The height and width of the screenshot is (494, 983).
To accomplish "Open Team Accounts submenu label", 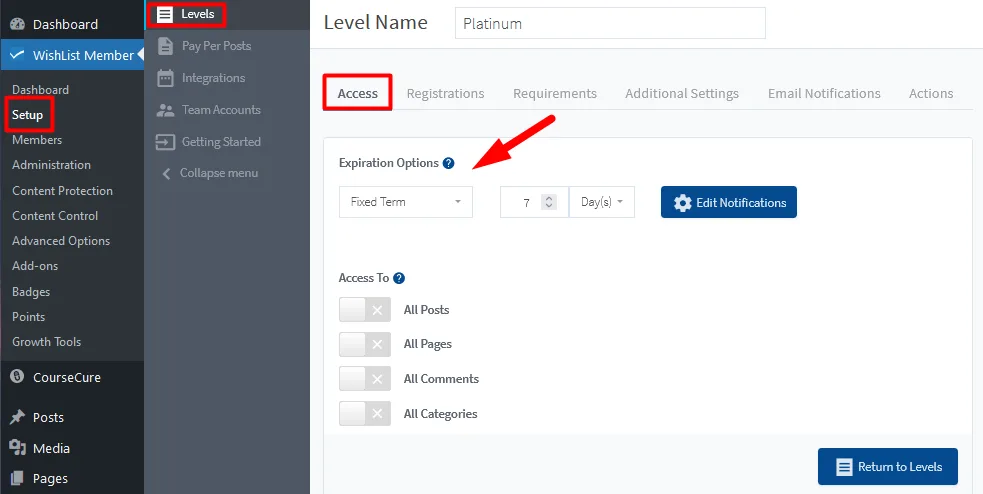I will 221,110.
